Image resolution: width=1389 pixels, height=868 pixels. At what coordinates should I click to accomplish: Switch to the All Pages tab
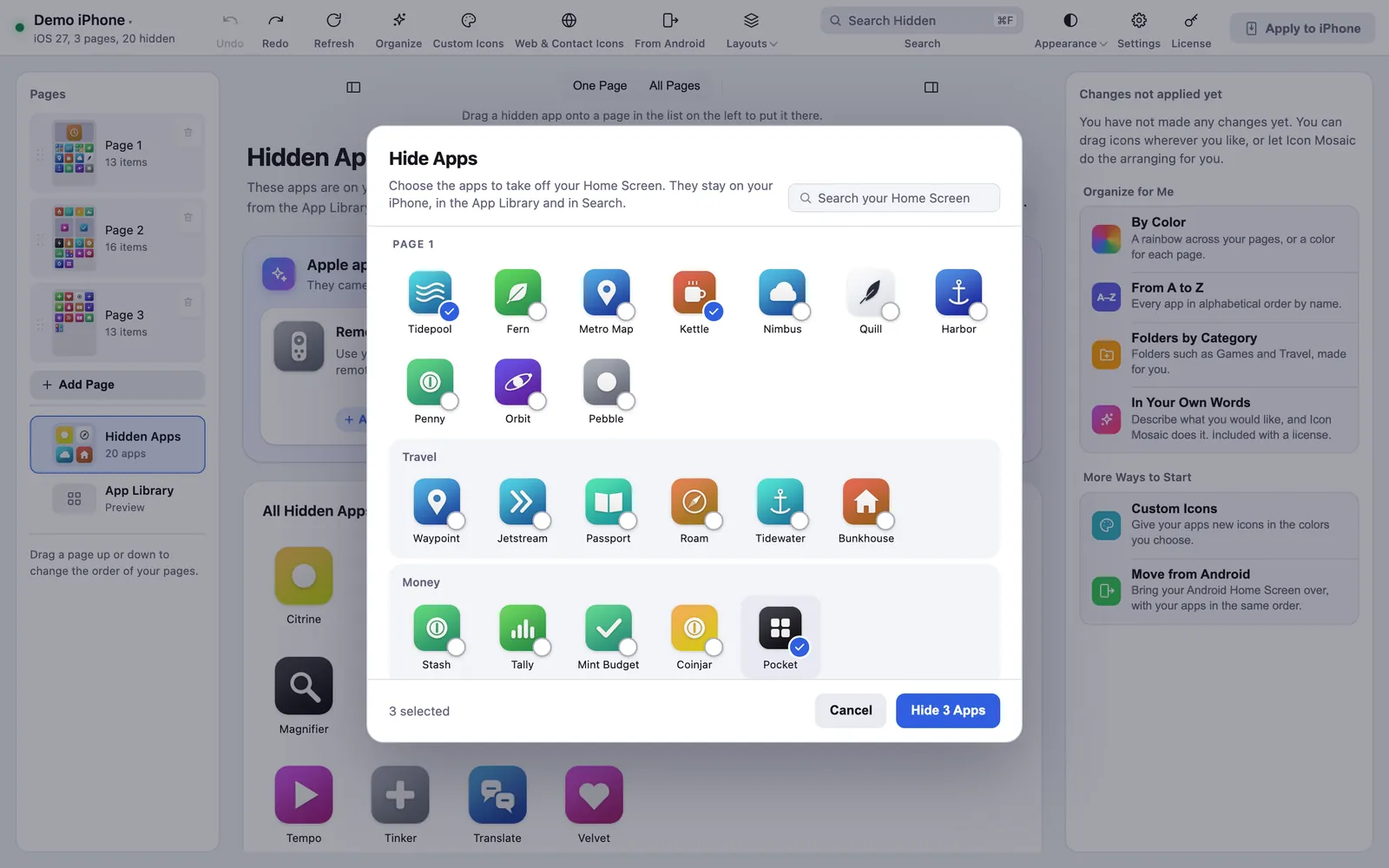click(x=675, y=86)
